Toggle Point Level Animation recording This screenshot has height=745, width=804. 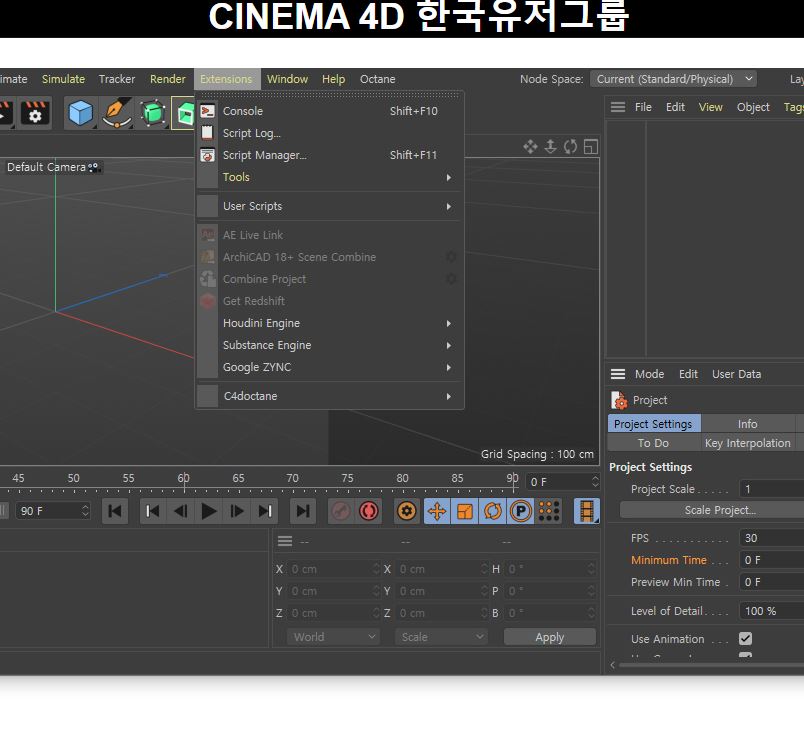pyautogui.click(x=549, y=511)
